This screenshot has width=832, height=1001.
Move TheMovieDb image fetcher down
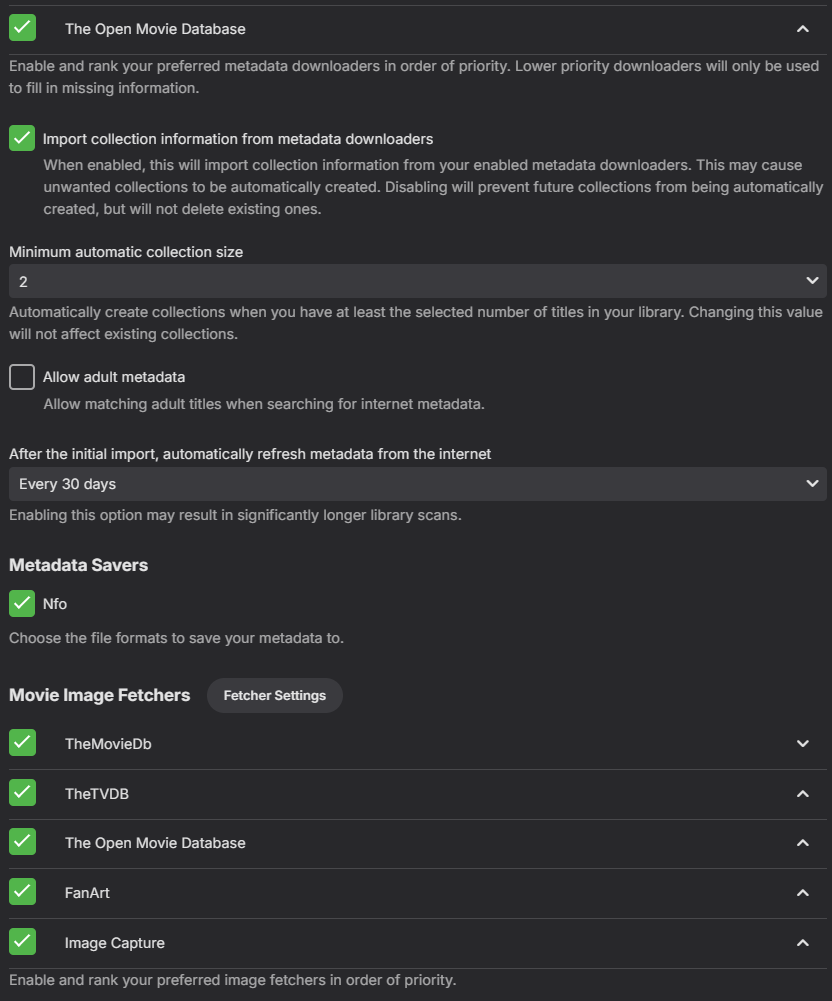[802, 744]
